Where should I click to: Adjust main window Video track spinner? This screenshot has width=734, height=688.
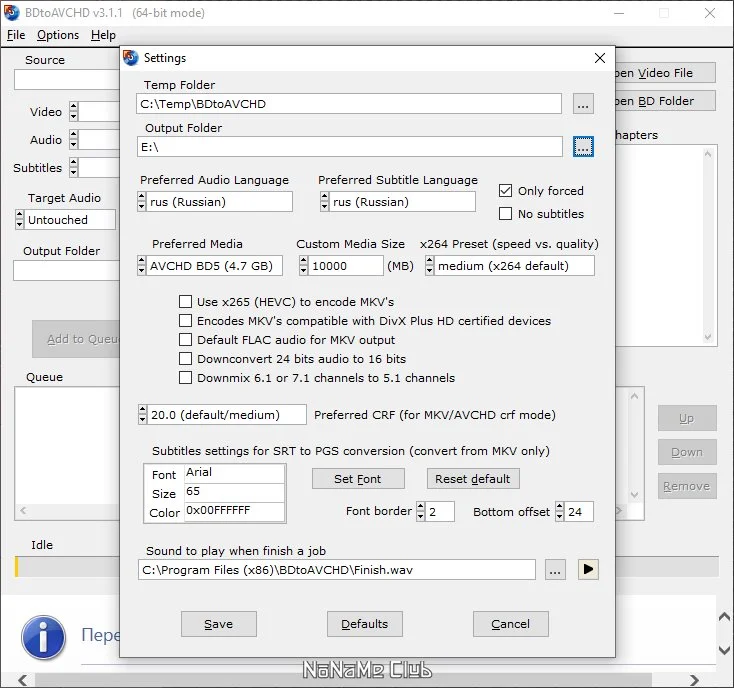[73, 111]
